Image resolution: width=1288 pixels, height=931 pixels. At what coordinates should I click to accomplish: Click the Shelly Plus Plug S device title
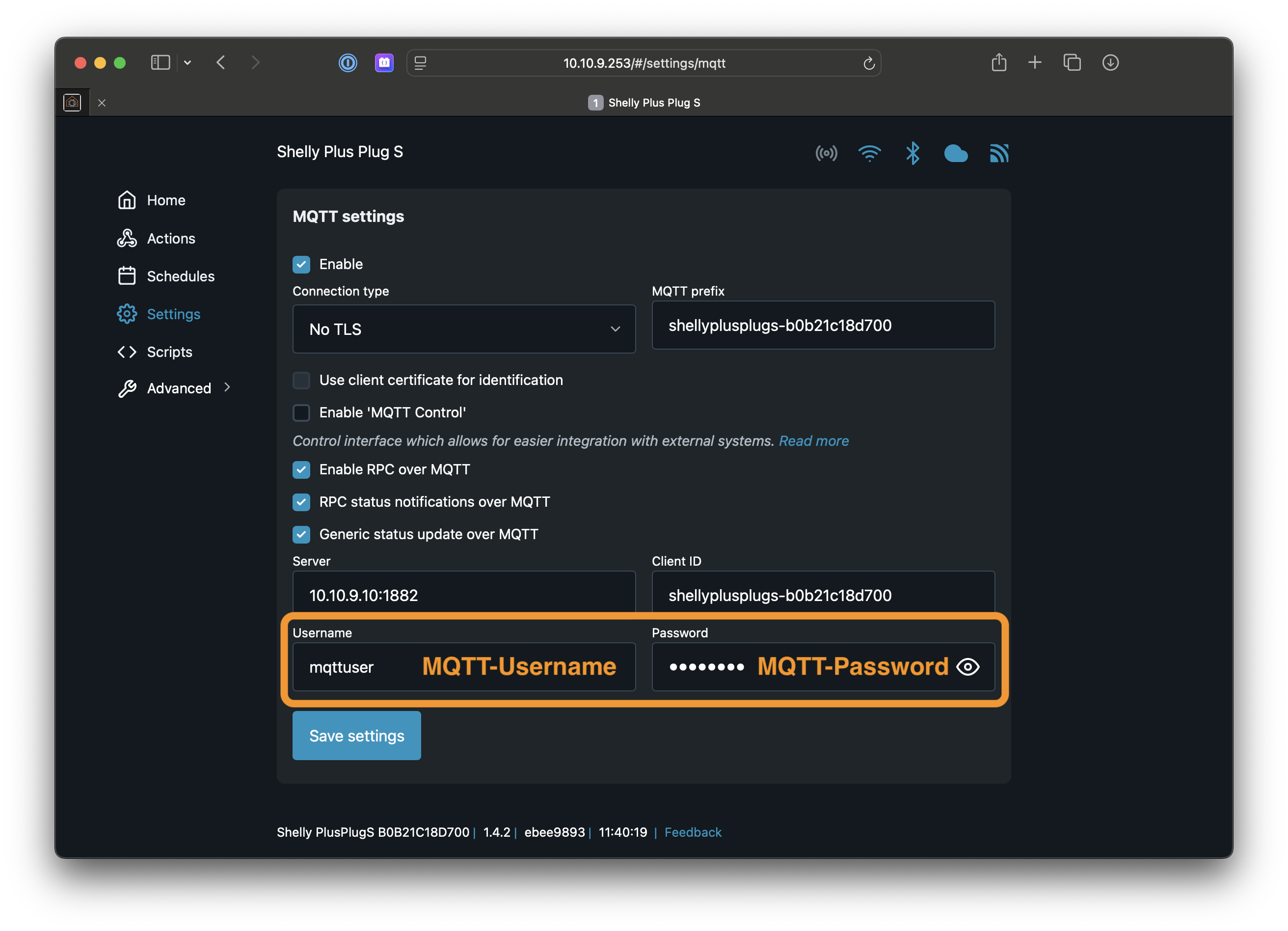[340, 152]
